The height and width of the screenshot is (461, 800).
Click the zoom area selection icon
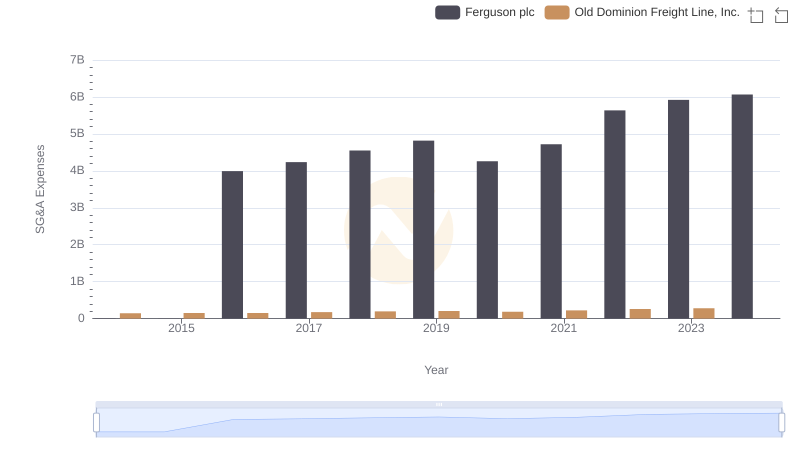[756, 15]
